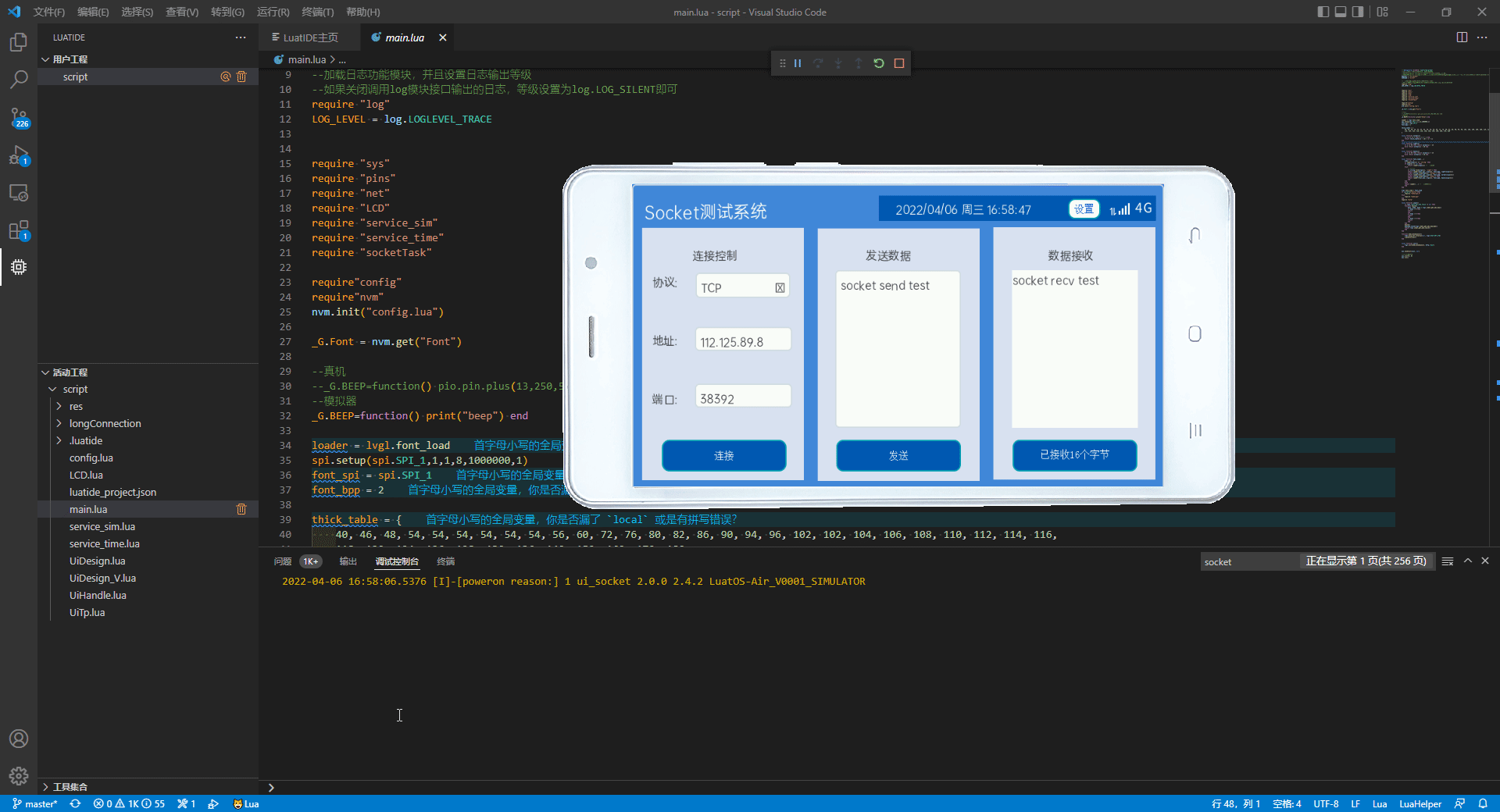Open the Search view in activity bar
This screenshot has width=1500, height=812.
pos(19,80)
